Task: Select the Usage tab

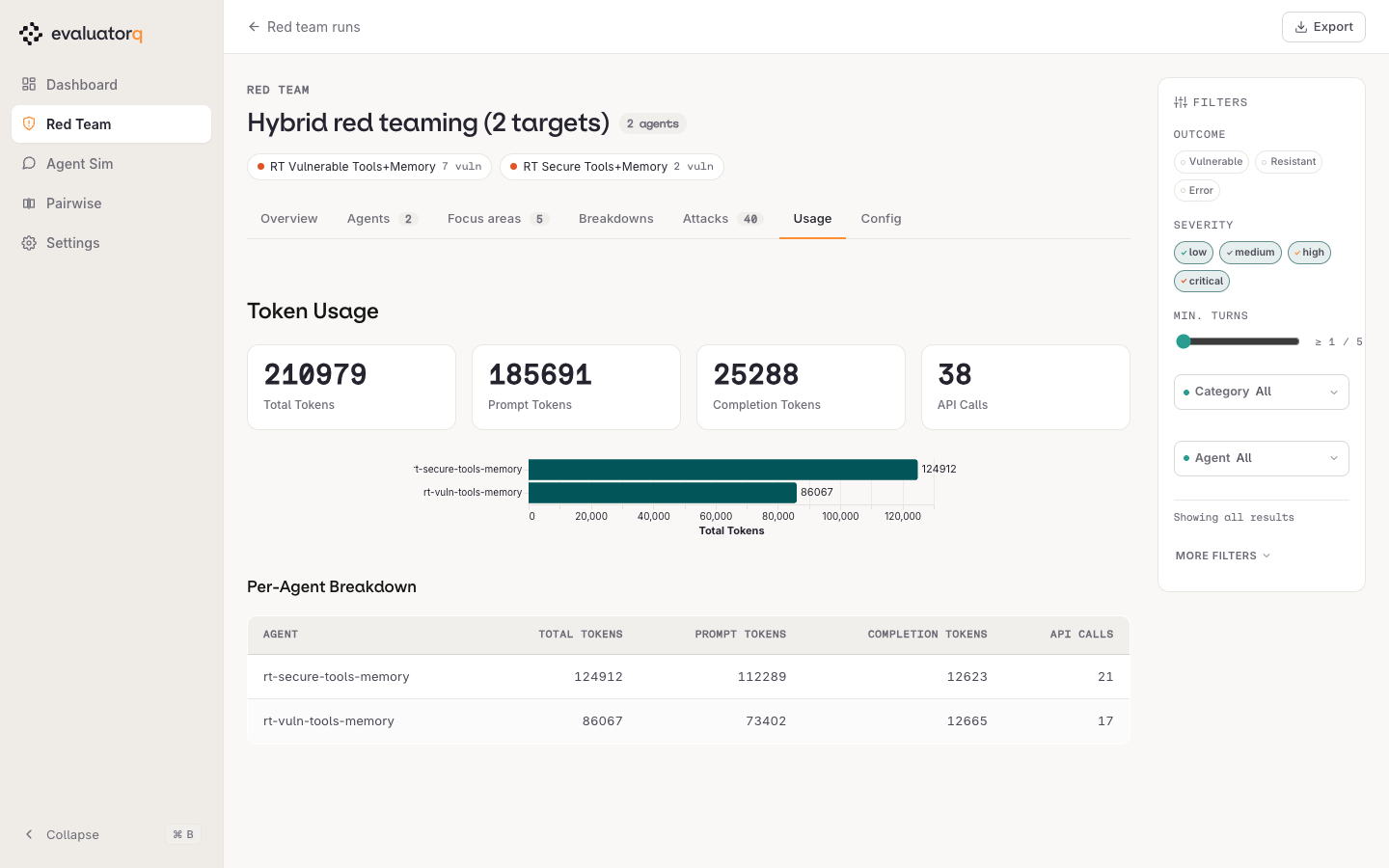Action: click(x=812, y=219)
